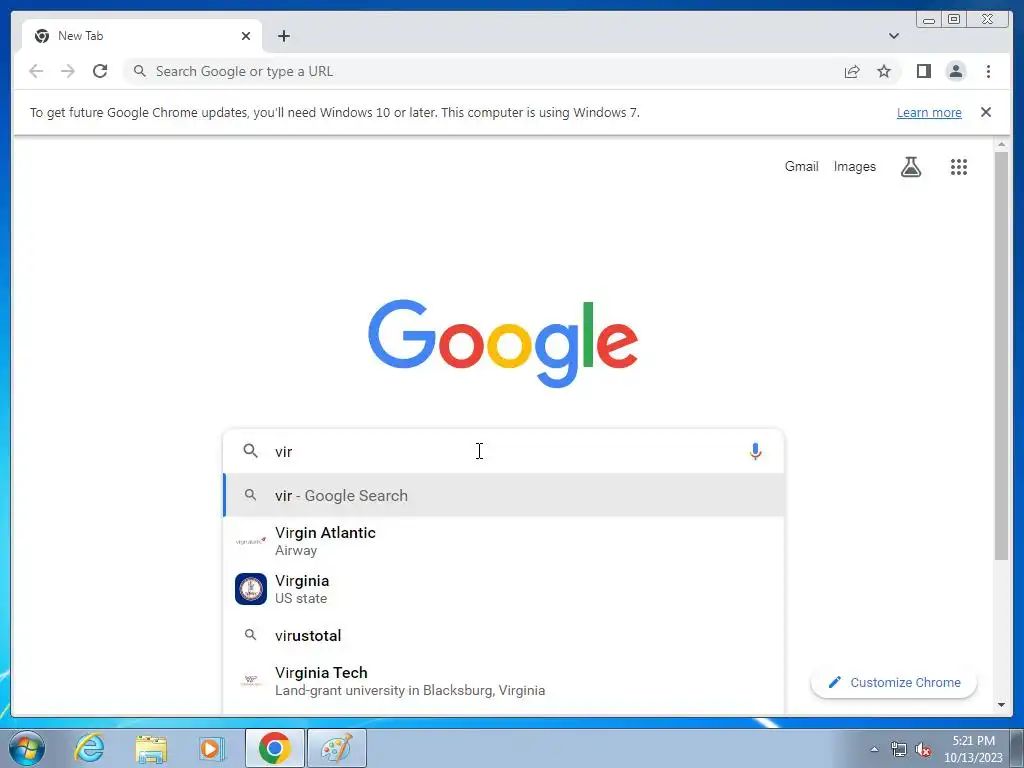Select 'vir - Google Search' suggestion
The height and width of the screenshot is (768, 1024).
[x=503, y=496]
